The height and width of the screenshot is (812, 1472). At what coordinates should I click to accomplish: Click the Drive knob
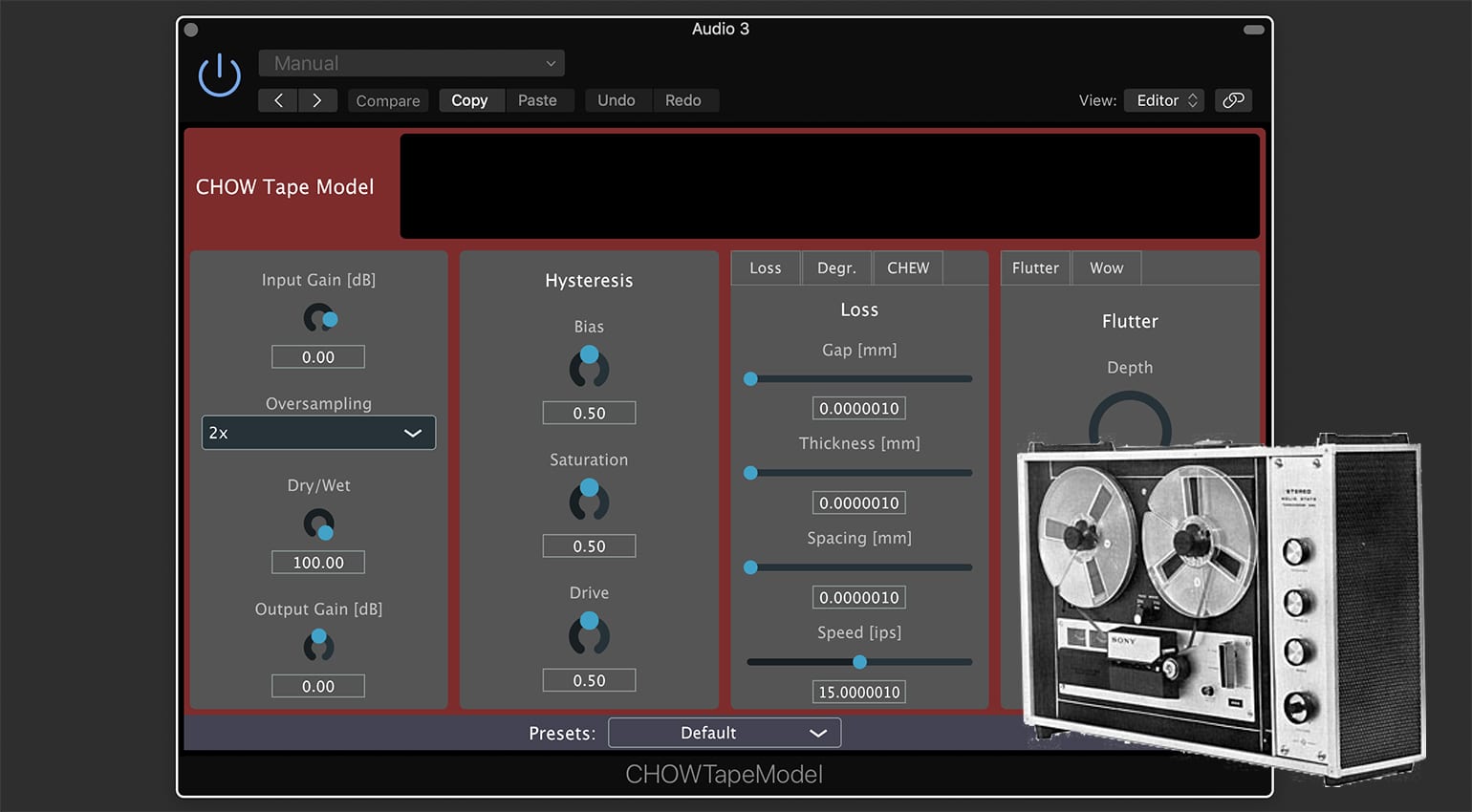[x=589, y=634]
